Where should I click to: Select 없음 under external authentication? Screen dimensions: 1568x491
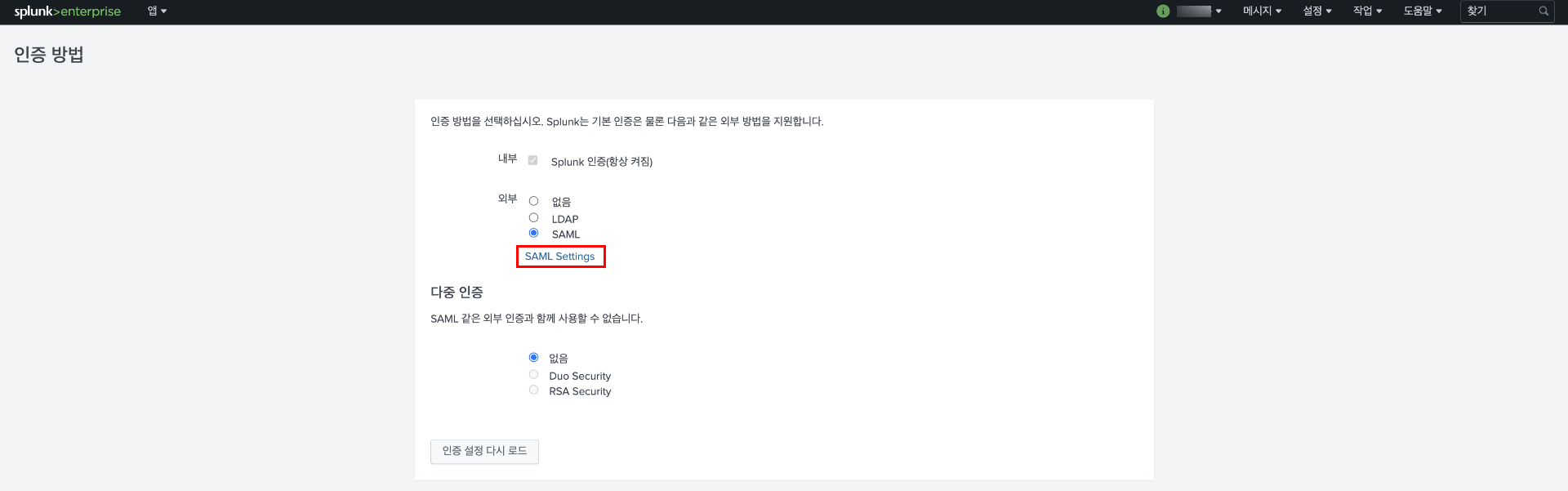[x=533, y=201]
